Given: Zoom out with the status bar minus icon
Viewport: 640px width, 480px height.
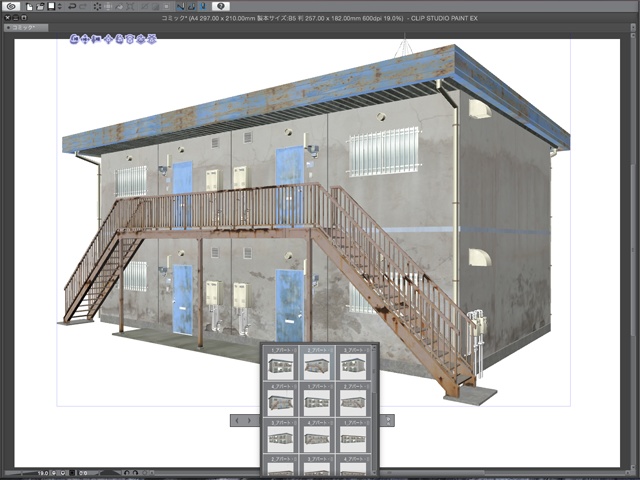Looking at the screenshot, I should (x=54, y=473).
